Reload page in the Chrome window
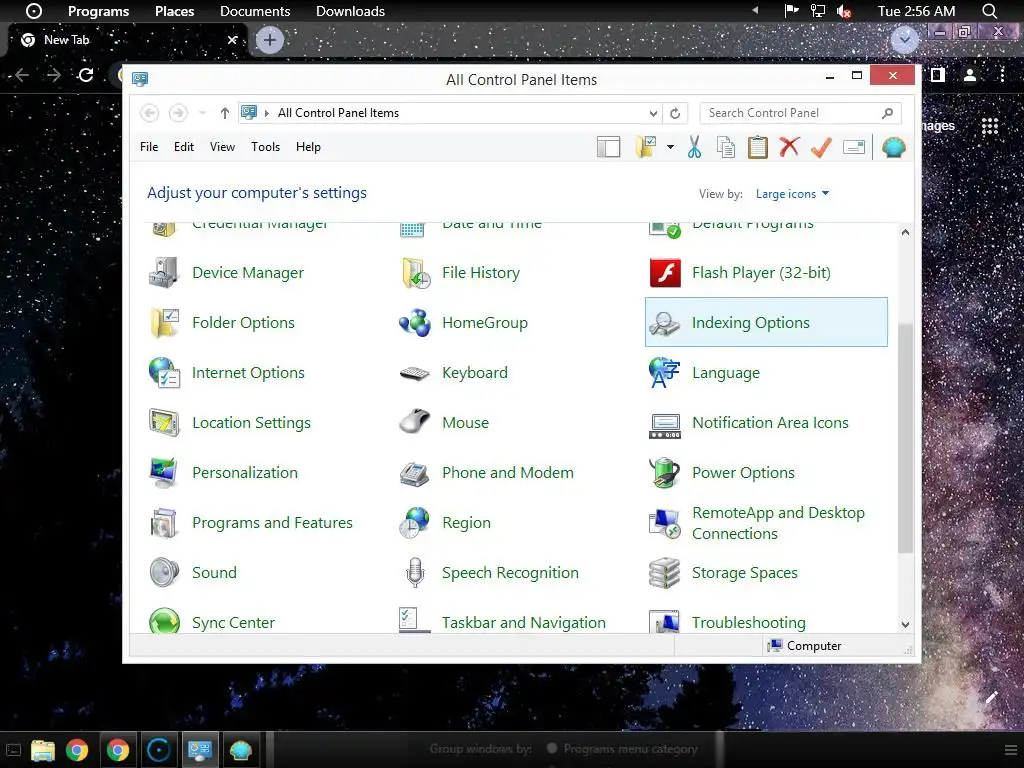The width and height of the screenshot is (1024, 768). [86, 75]
